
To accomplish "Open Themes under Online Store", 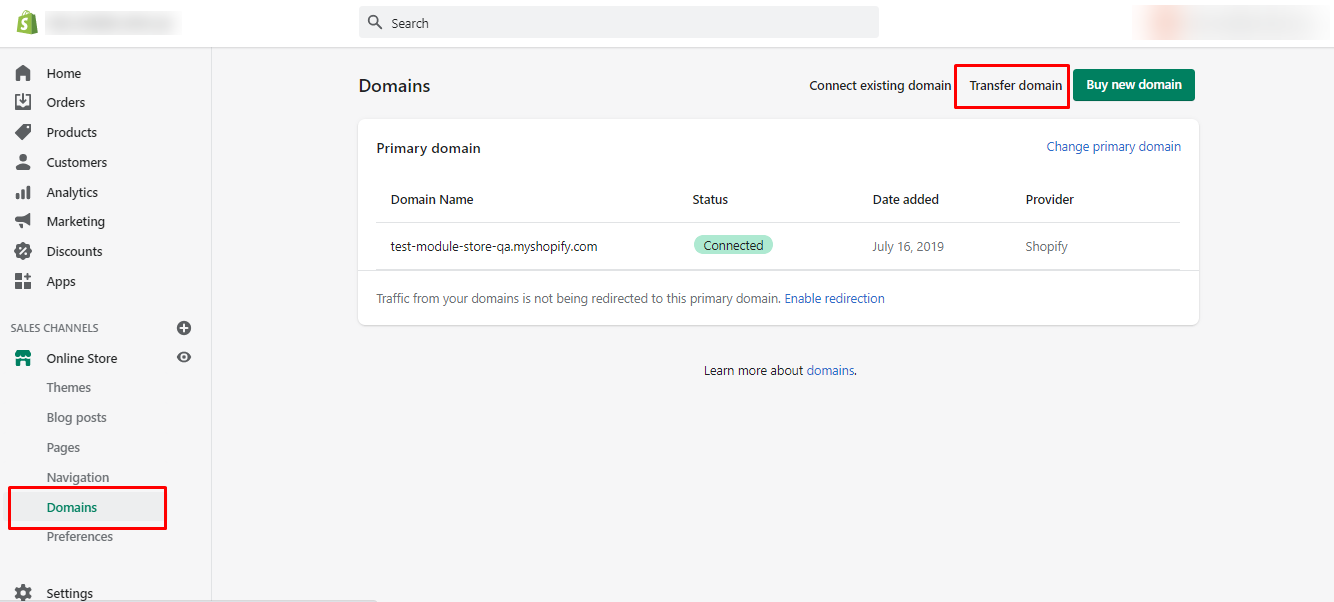I will 69,387.
